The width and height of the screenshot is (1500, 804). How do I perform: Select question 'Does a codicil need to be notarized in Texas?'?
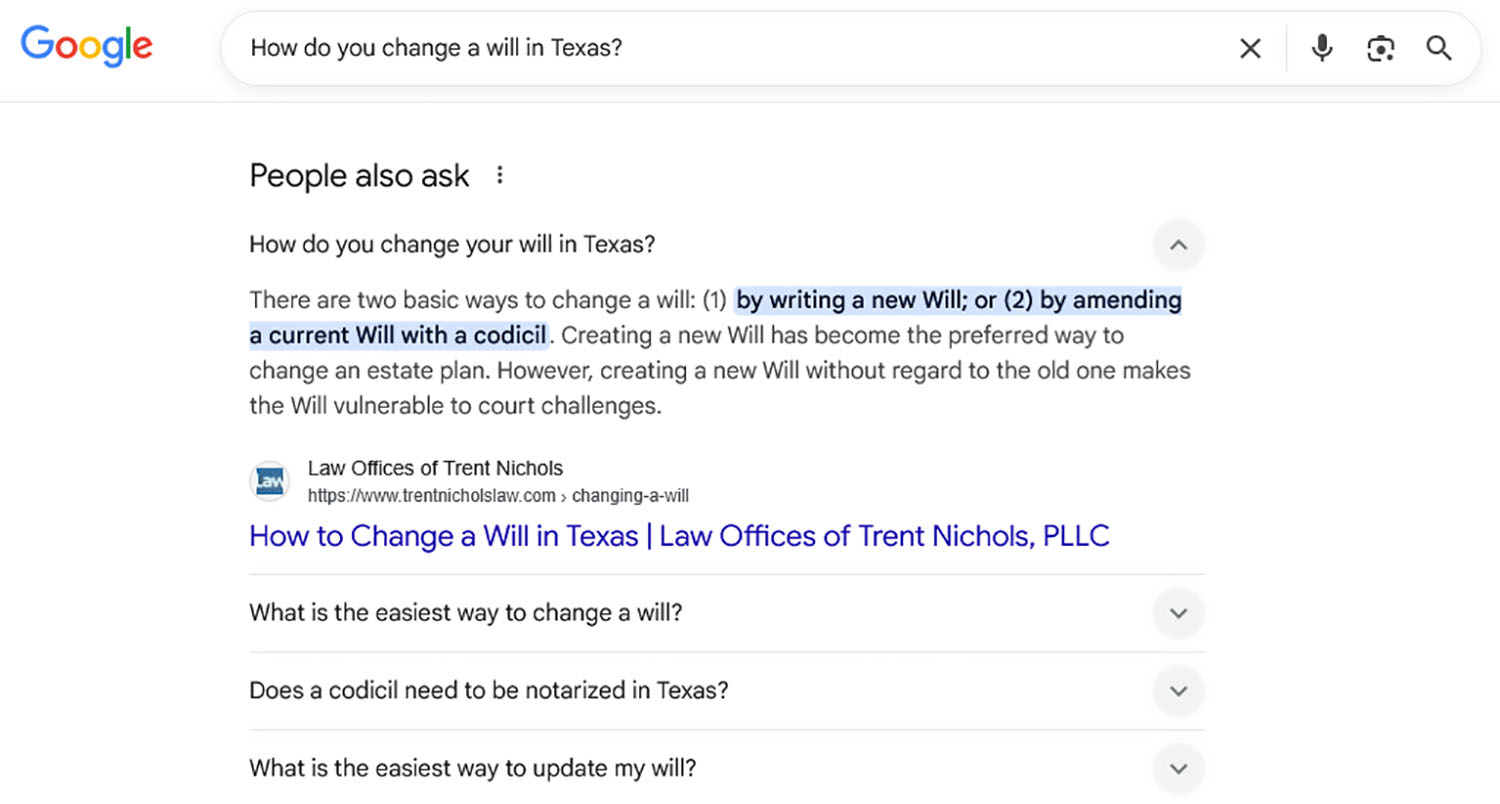click(x=488, y=691)
